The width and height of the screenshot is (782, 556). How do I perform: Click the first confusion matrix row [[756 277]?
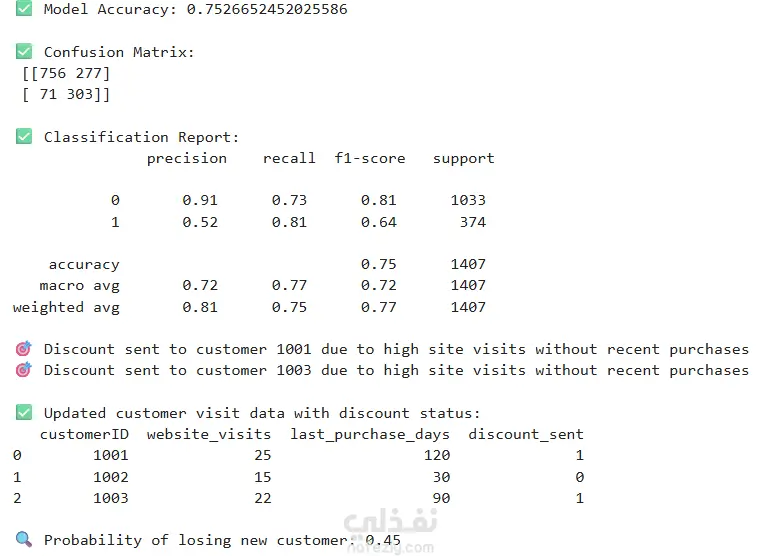pos(66,73)
